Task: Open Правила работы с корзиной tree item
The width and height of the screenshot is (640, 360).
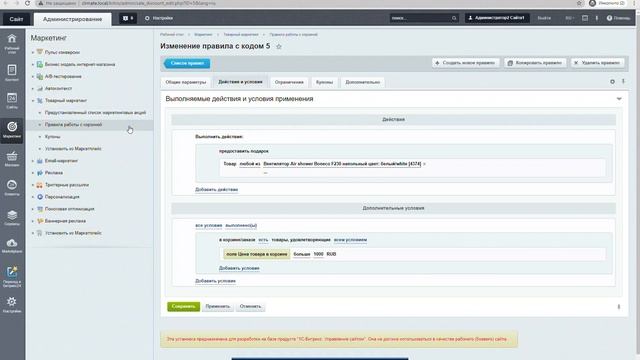Action: pos(73,124)
